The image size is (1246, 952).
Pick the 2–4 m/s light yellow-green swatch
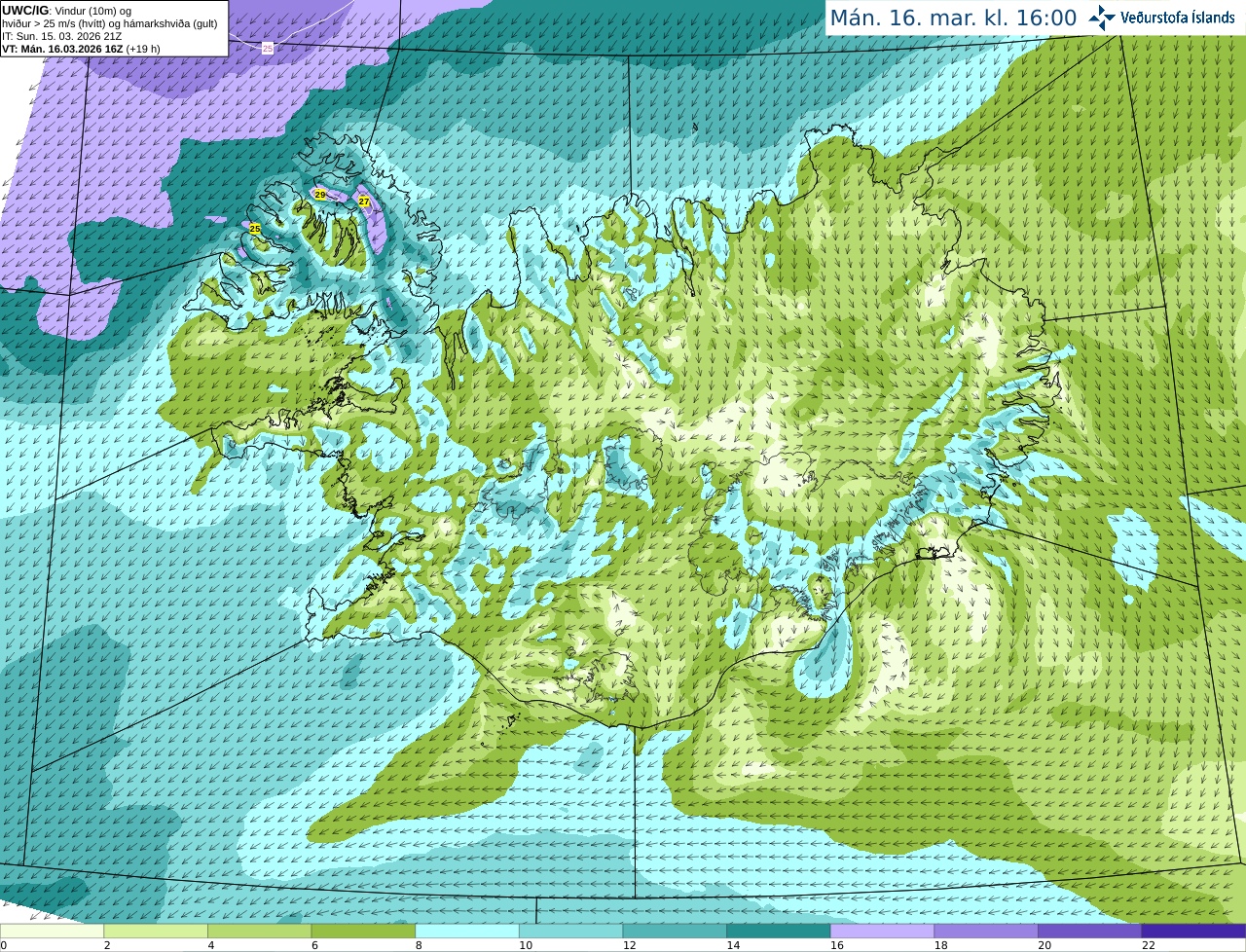pos(156,932)
